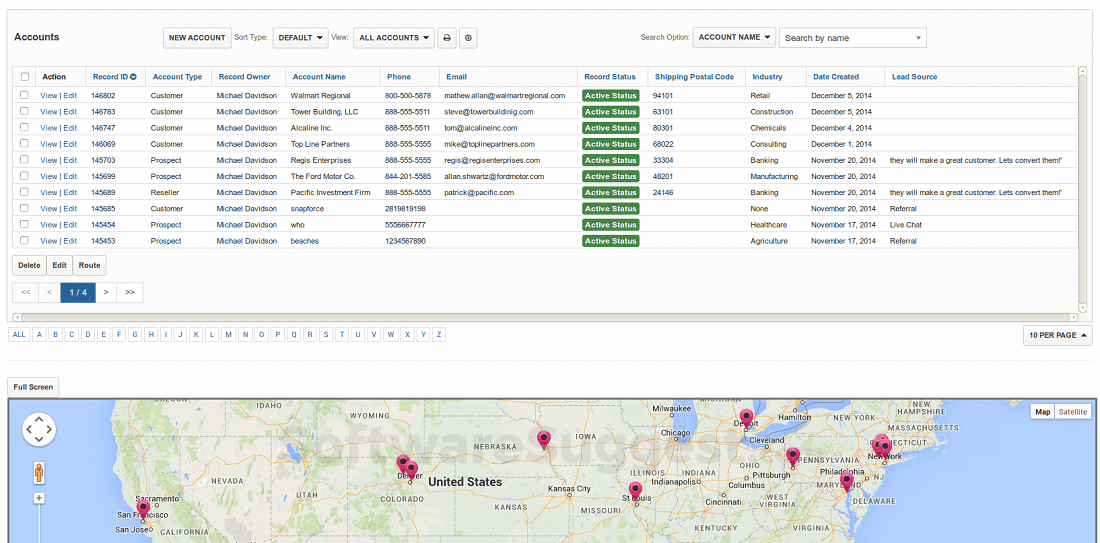Click the NEW ACCOUNT button
This screenshot has height=543, width=1100.
197,38
